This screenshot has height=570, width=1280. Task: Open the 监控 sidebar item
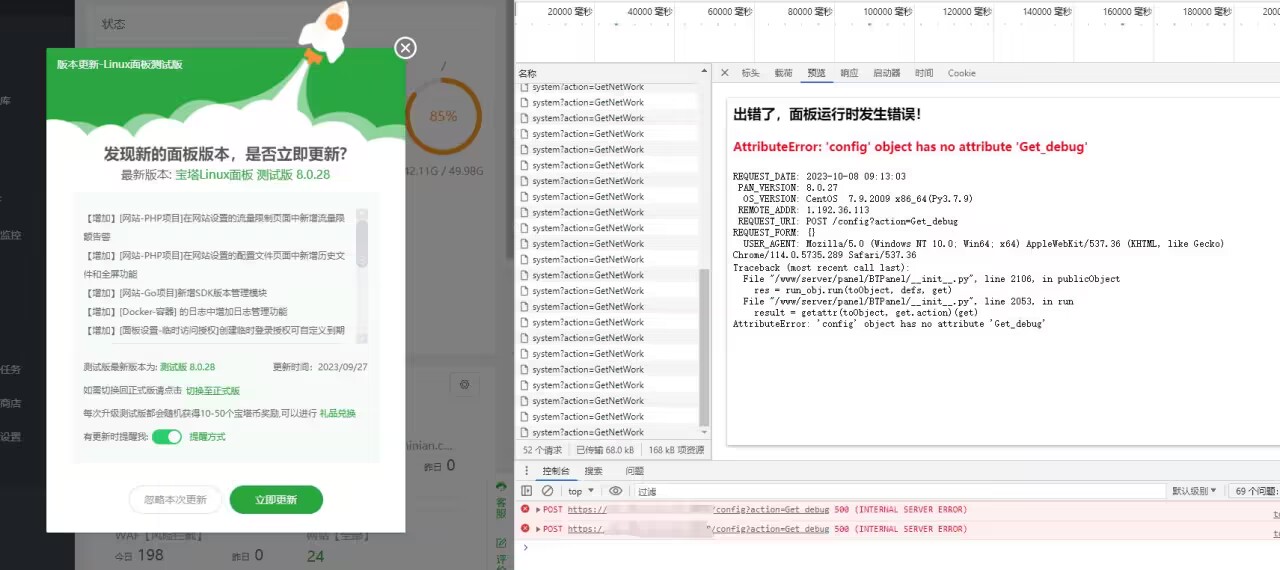pos(10,235)
